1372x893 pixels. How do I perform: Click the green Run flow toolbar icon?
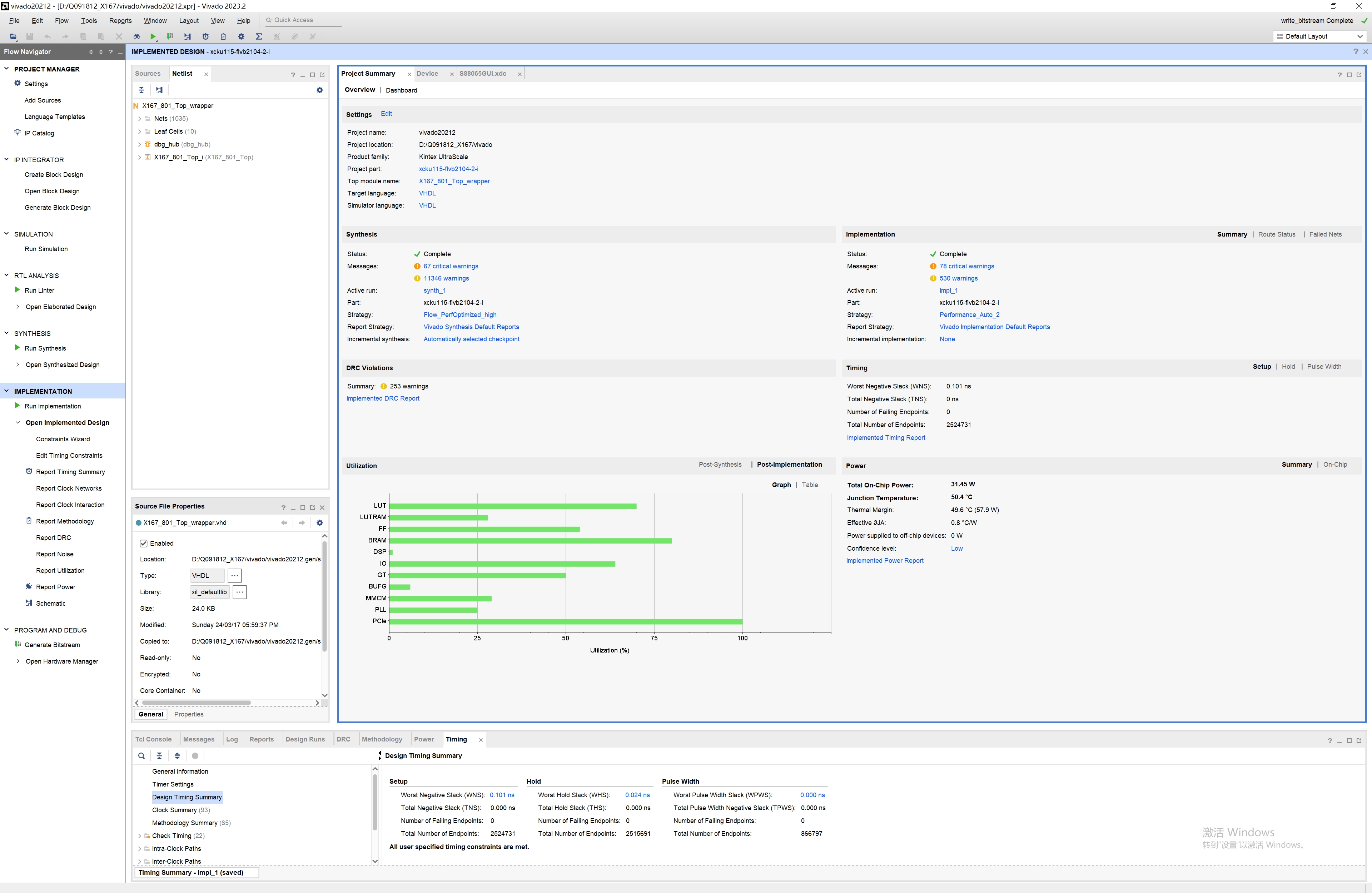pyautogui.click(x=153, y=36)
